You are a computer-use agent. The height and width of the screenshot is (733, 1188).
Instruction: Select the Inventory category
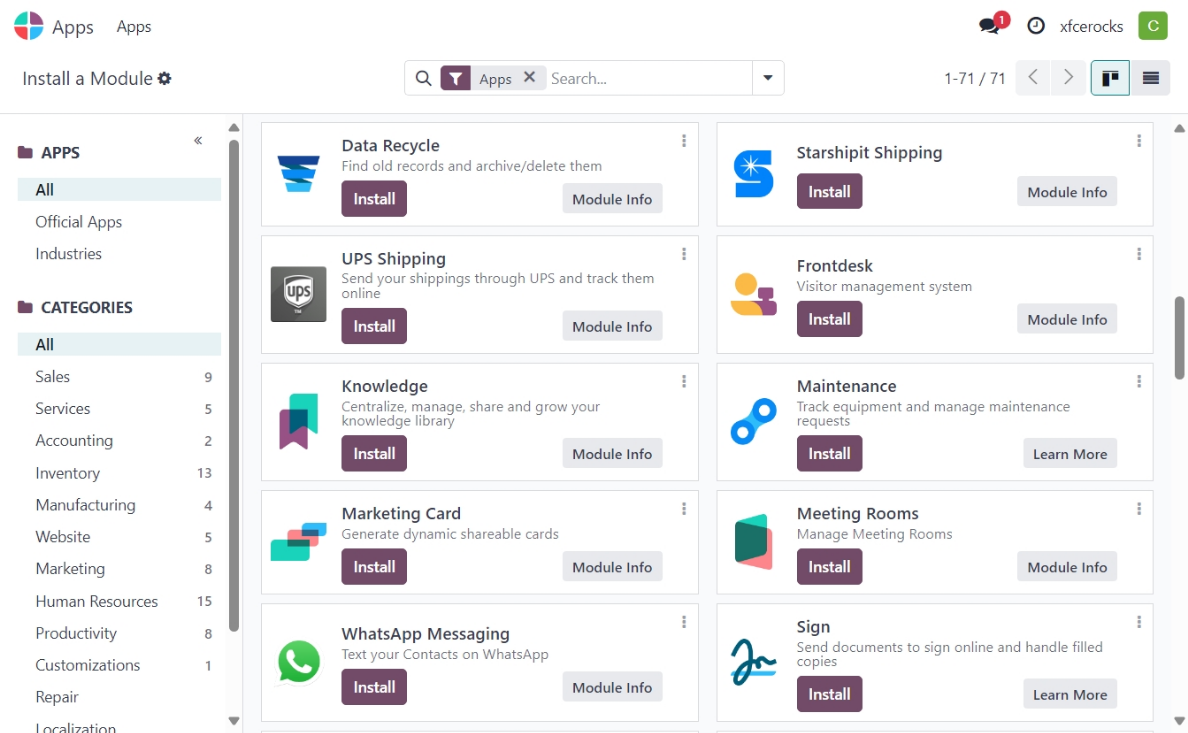[x=68, y=473]
